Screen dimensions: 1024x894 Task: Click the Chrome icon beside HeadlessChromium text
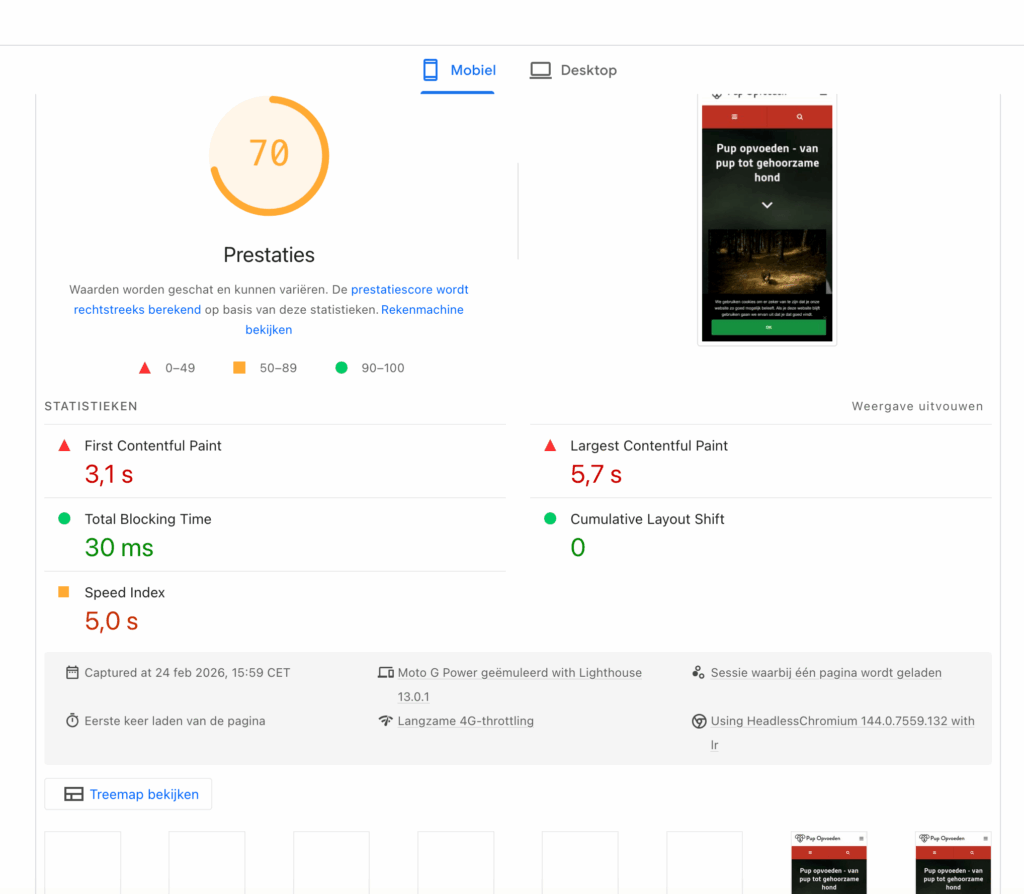click(699, 721)
